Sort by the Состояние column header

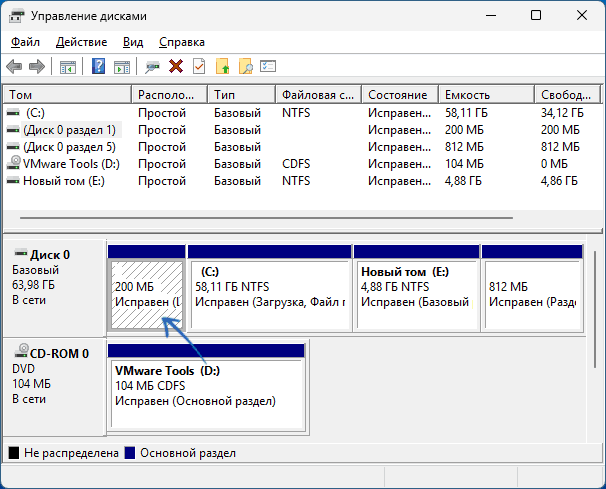click(400, 95)
